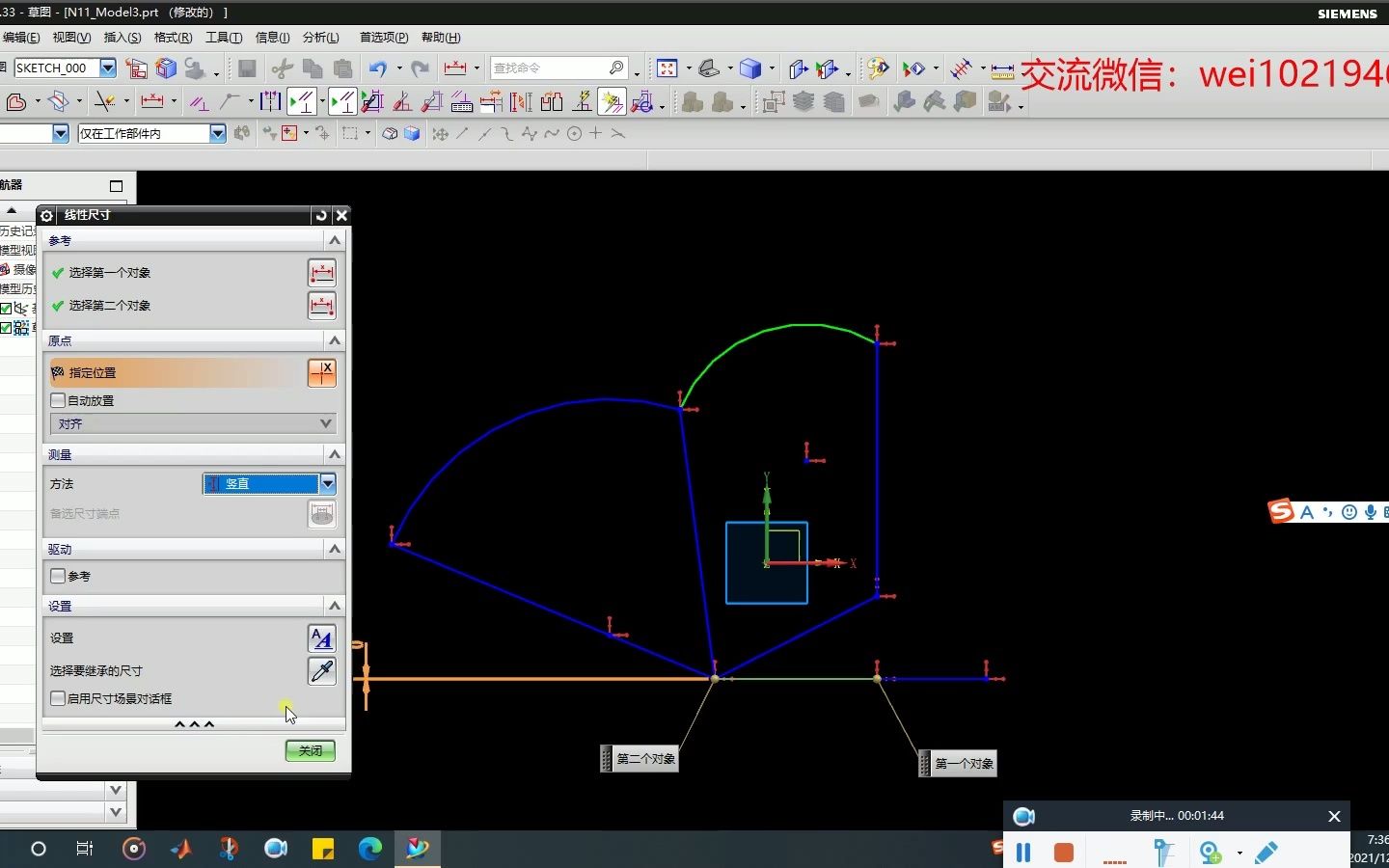
Task: Reset the 线性尺寸 dialog with circular arrow
Action: tap(321, 215)
